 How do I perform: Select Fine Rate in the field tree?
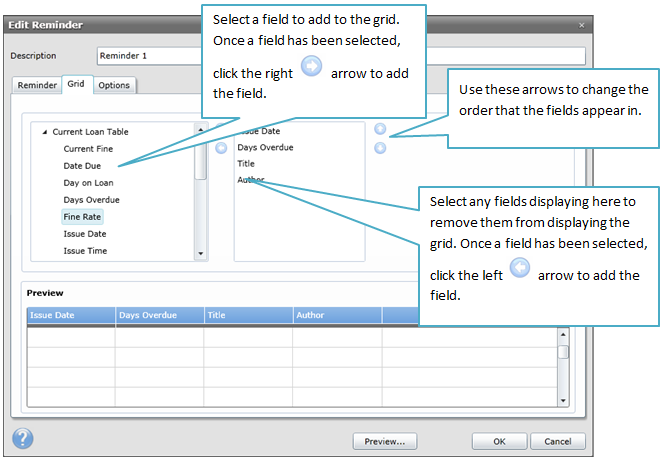pos(82,216)
